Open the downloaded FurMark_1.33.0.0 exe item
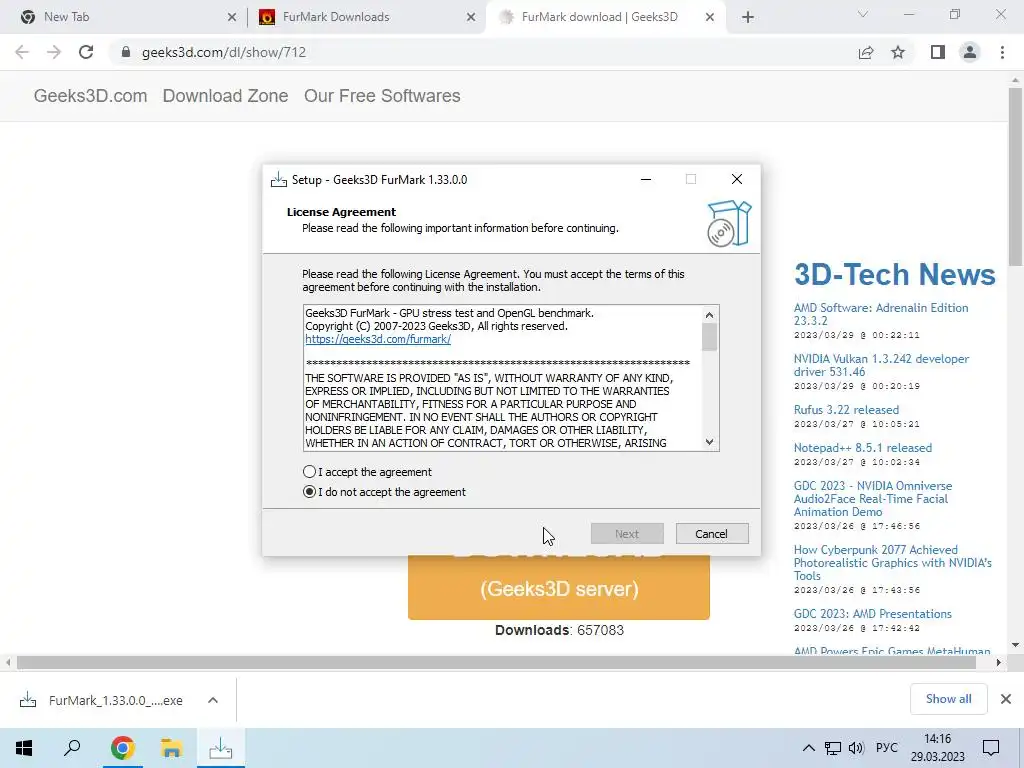1024x768 pixels. pyautogui.click(x=104, y=700)
